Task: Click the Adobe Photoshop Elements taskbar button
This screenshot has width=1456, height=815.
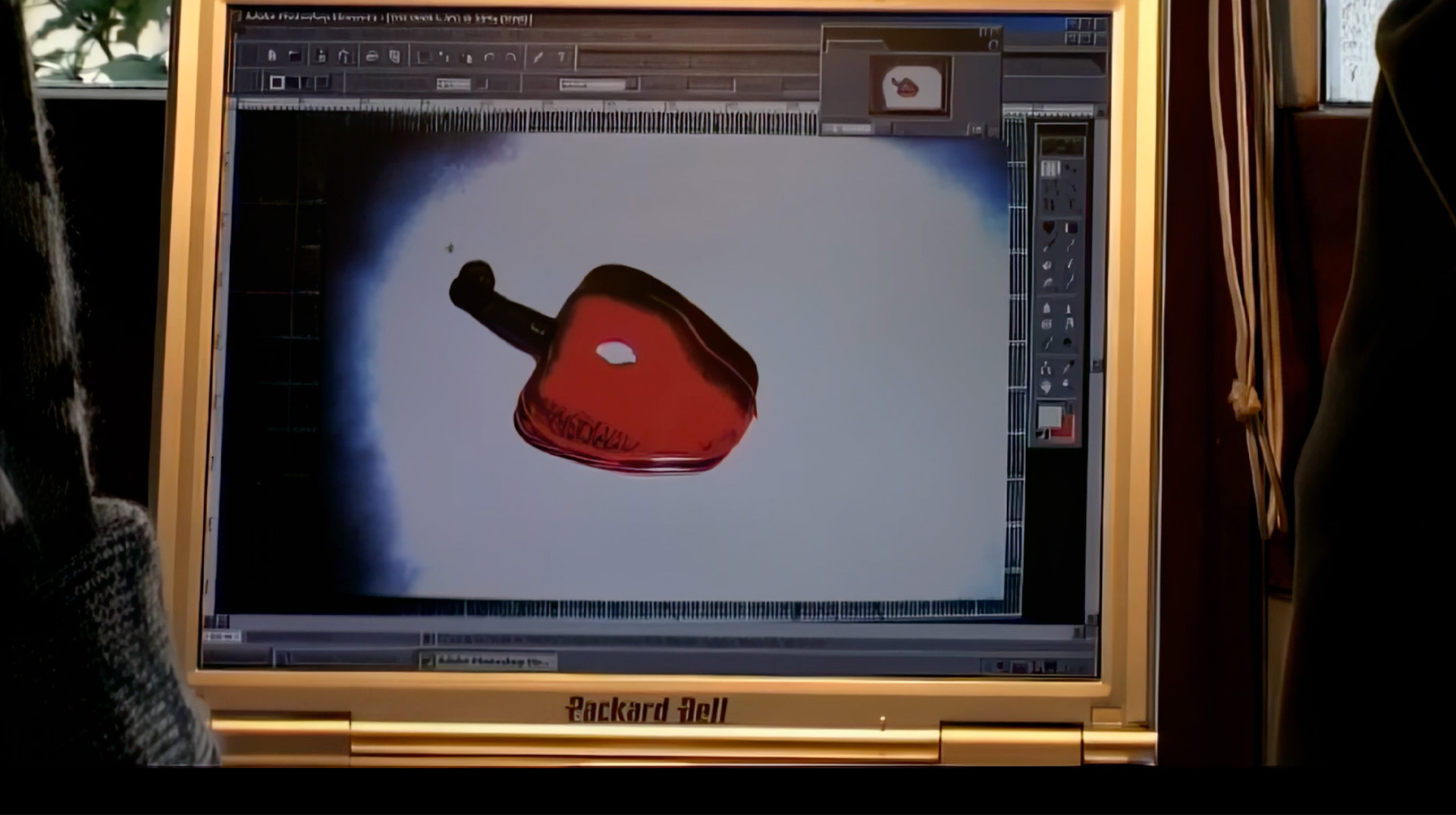Action: (487, 661)
